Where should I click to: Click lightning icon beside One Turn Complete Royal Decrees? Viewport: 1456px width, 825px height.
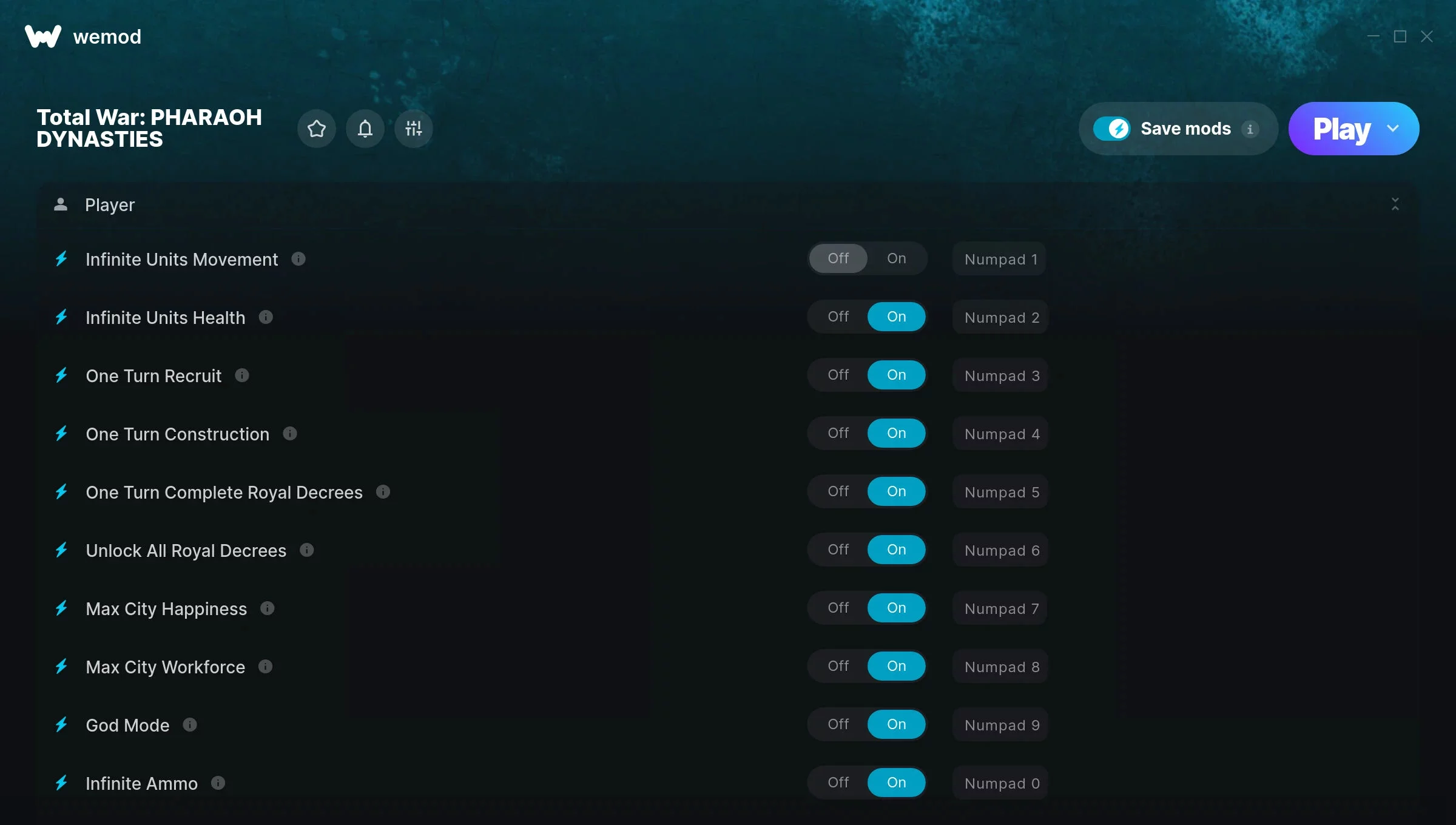pos(61,492)
